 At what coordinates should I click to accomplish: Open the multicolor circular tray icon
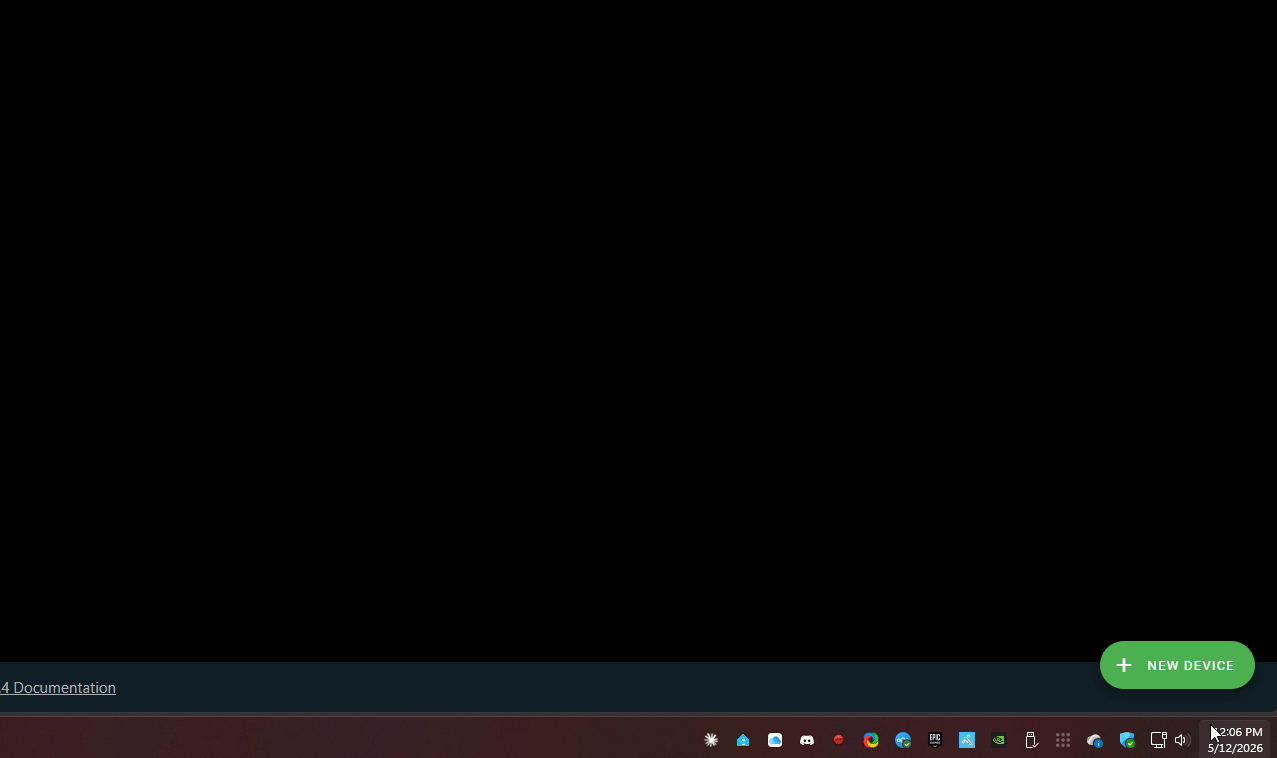871,740
